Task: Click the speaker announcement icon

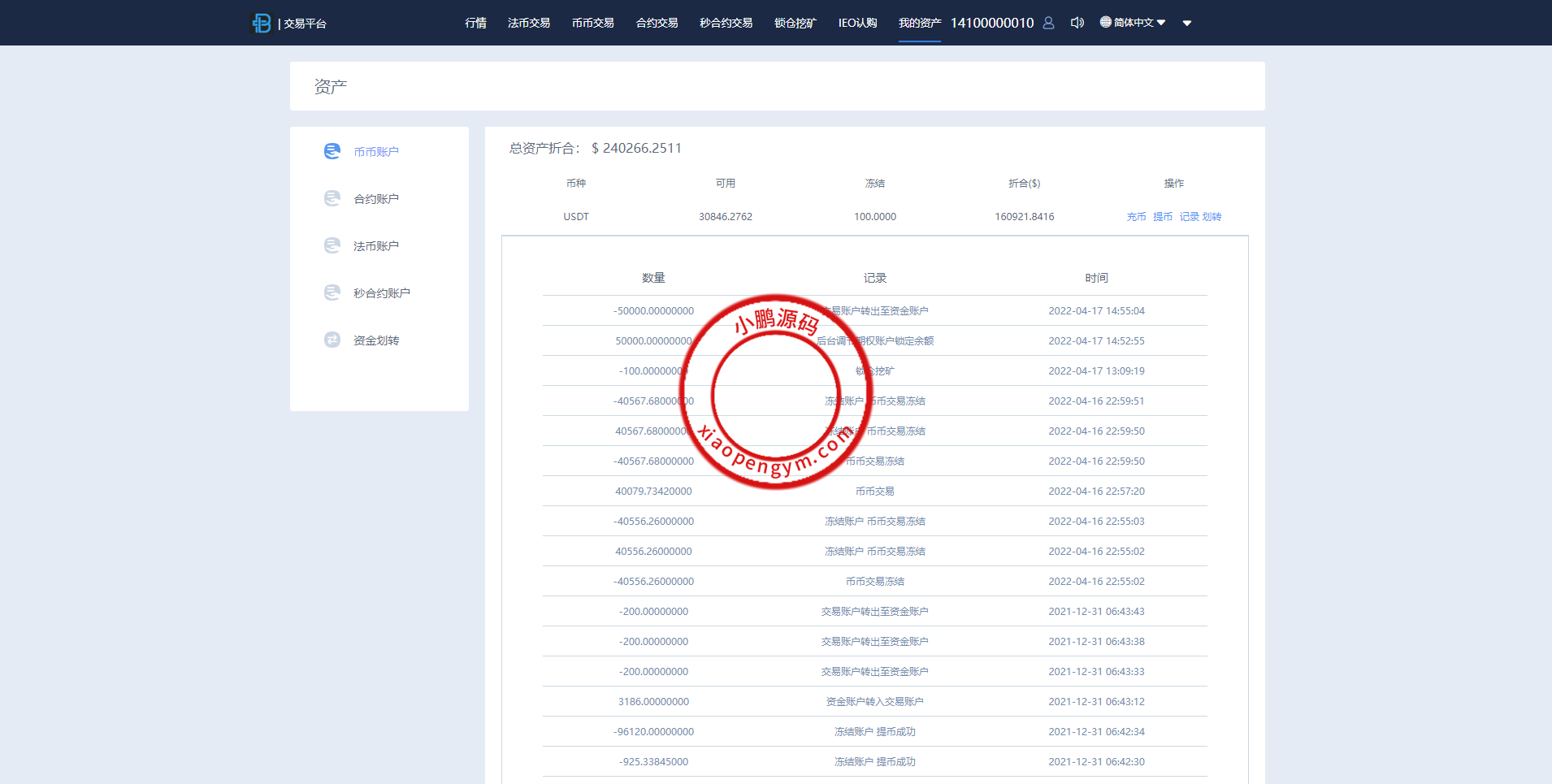Action: pos(1077,23)
